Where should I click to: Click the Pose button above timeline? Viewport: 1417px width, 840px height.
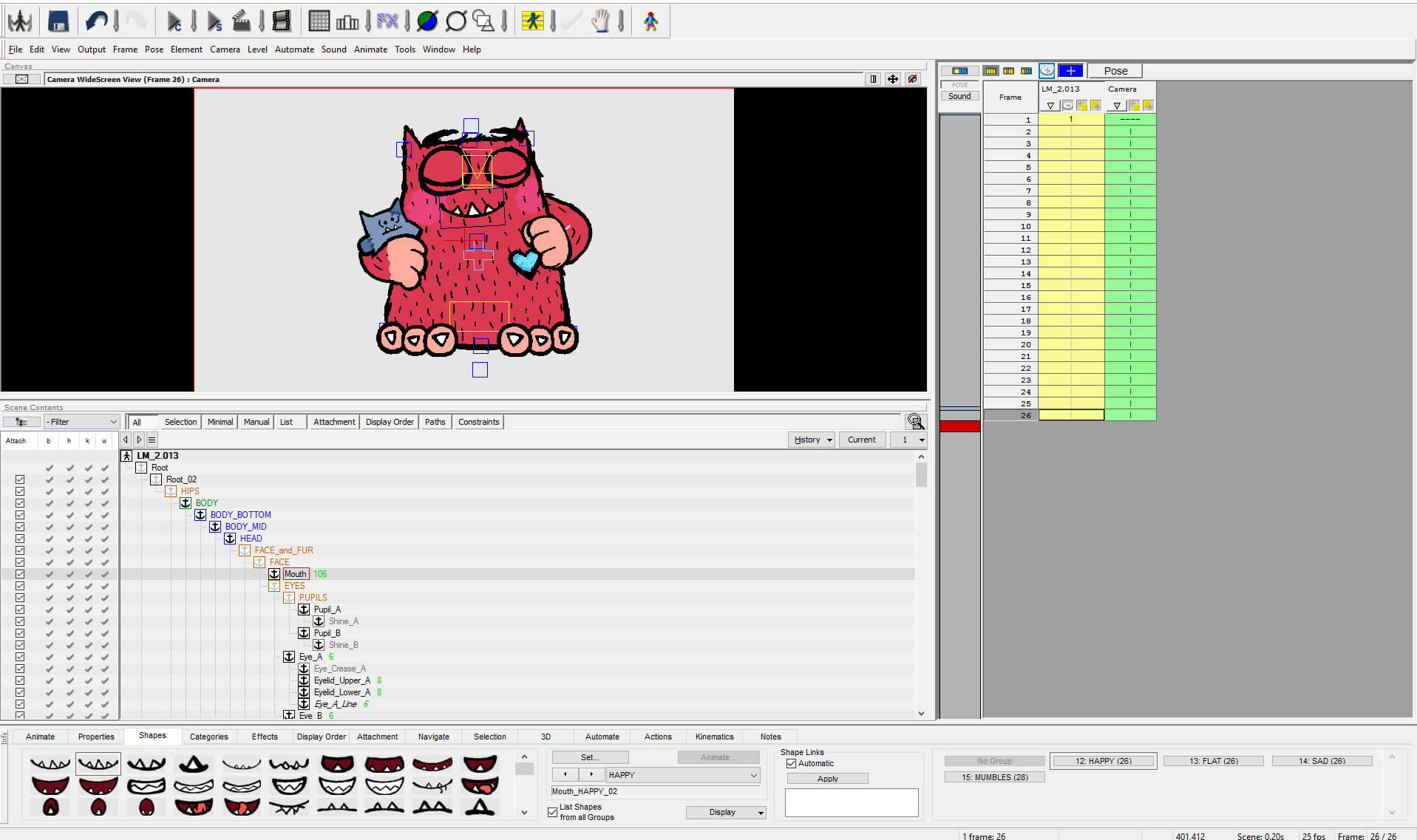(x=1115, y=71)
